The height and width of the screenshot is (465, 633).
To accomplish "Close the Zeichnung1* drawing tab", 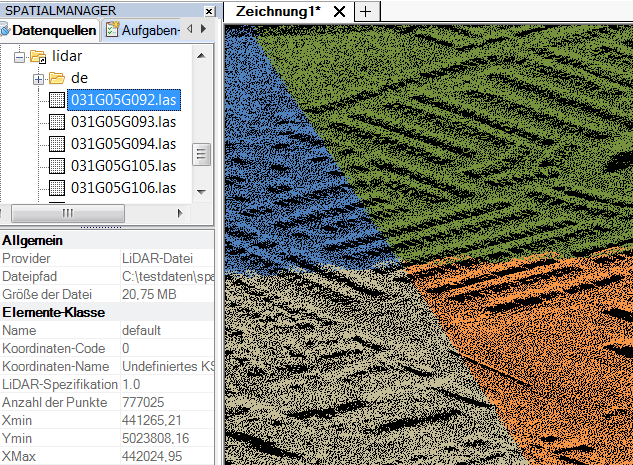I will [340, 12].
